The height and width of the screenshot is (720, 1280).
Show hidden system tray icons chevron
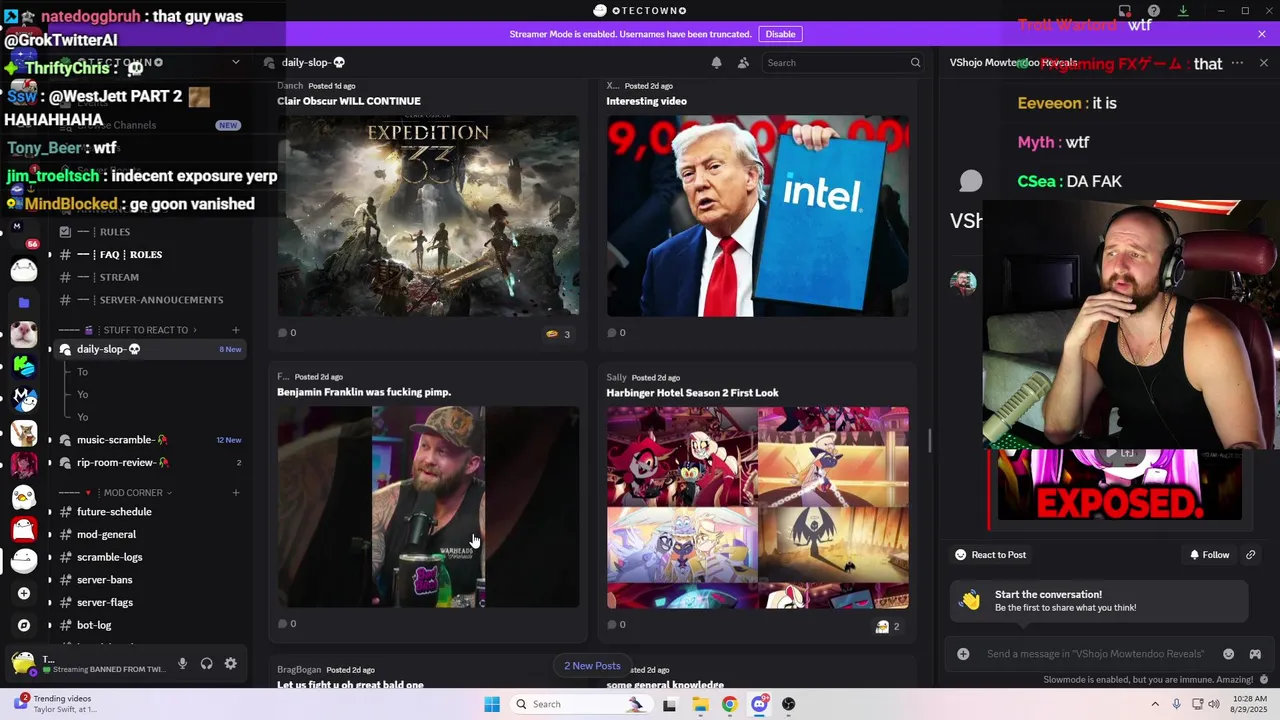tap(1155, 704)
